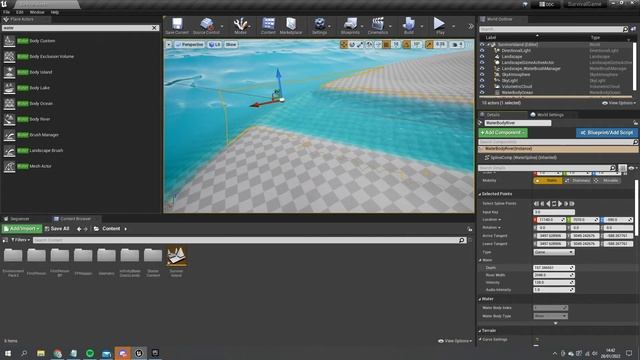
Task: Toggle scale snapping icon in viewport
Action: click(x=429, y=44)
